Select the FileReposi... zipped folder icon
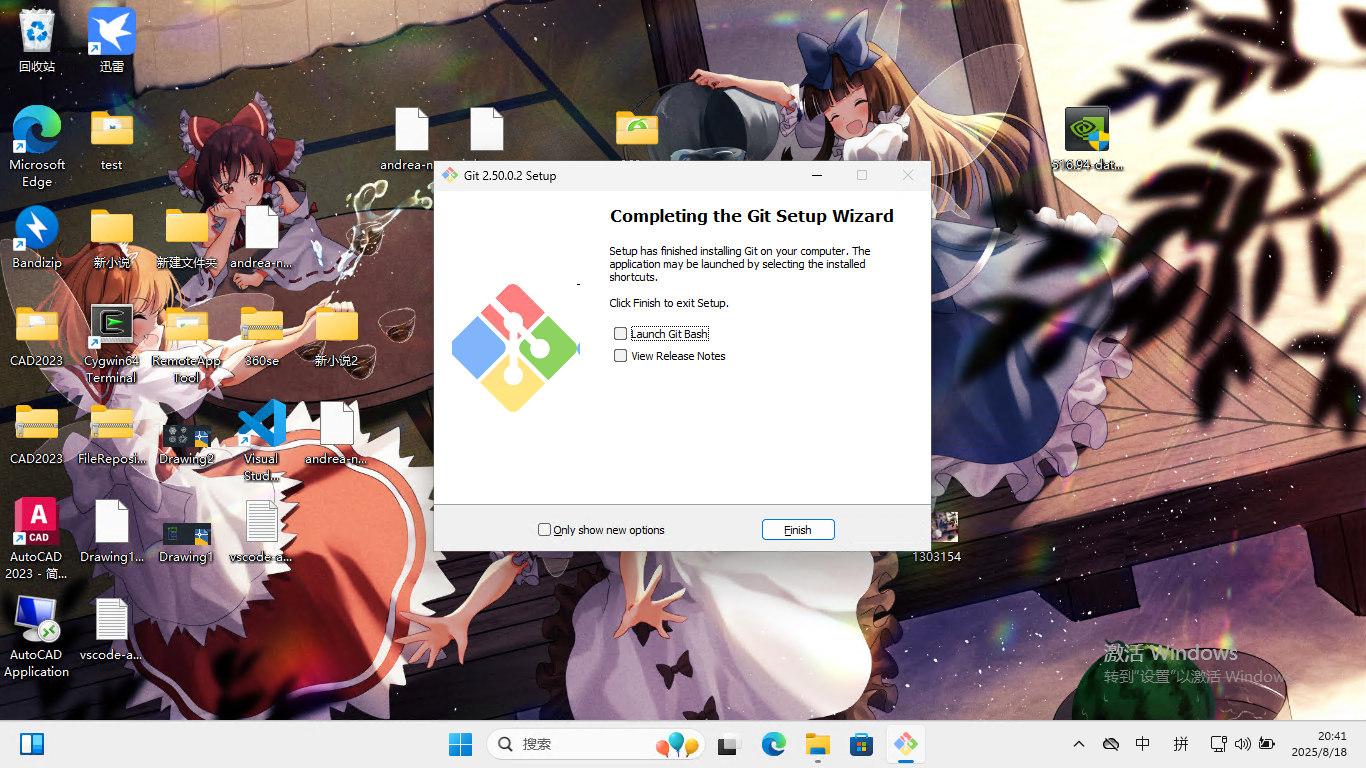This screenshot has height=768, width=1366. pyautogui.click(x=112, y=433)
